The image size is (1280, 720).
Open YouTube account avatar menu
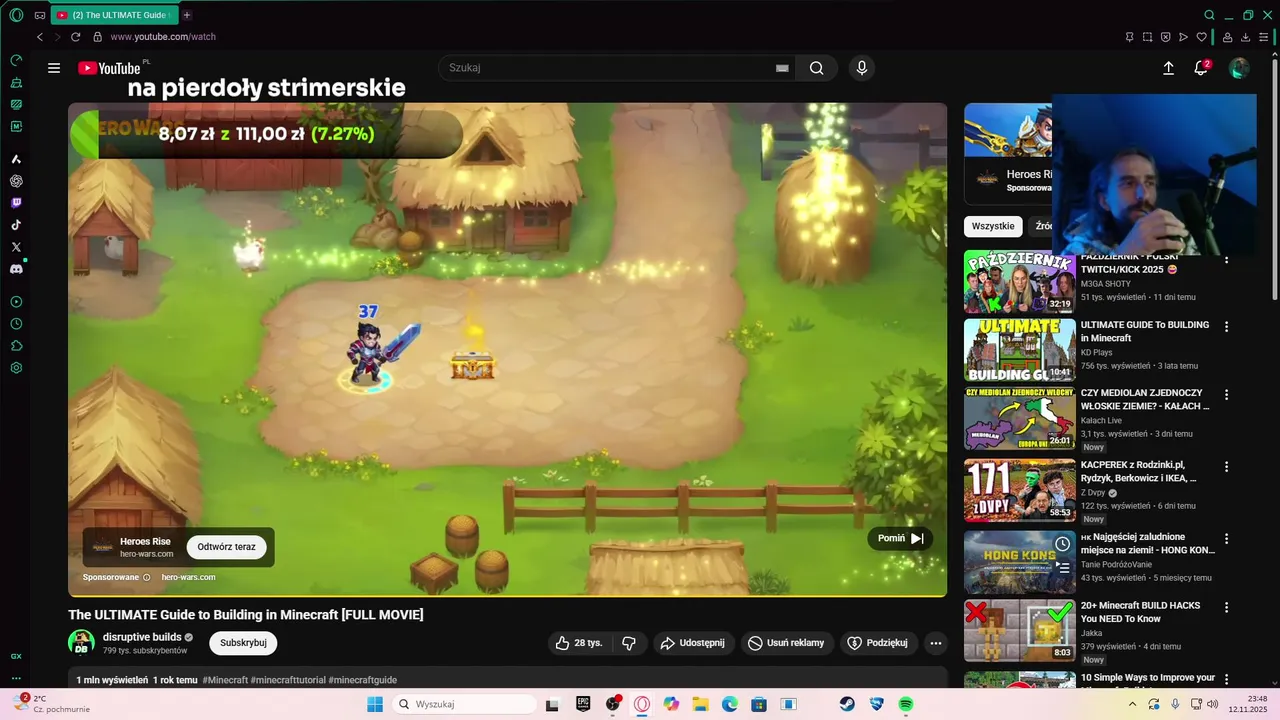pos(1239,68)
